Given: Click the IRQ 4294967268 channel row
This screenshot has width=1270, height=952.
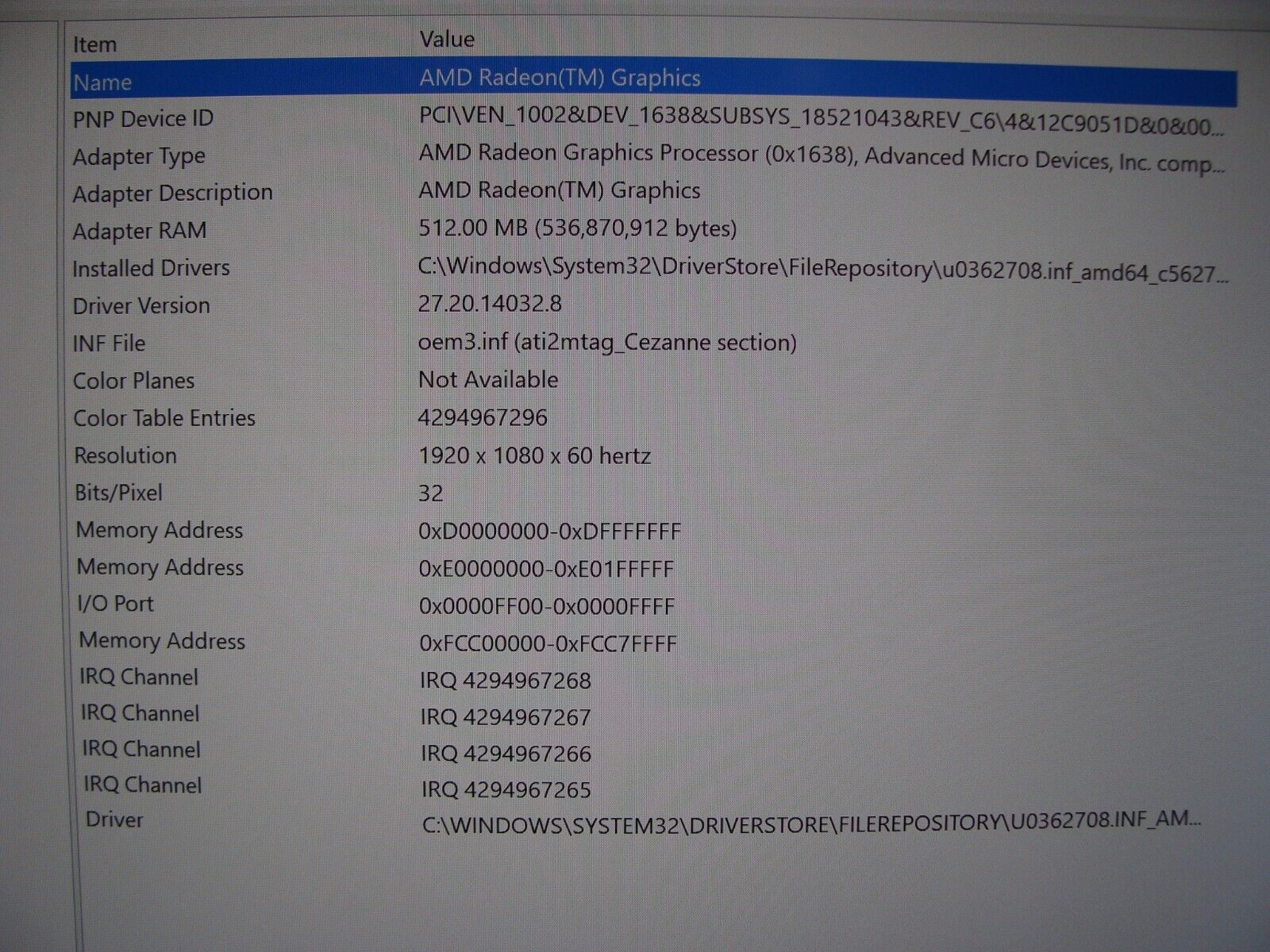Looking at the screenshot, I should pos(139,678).
